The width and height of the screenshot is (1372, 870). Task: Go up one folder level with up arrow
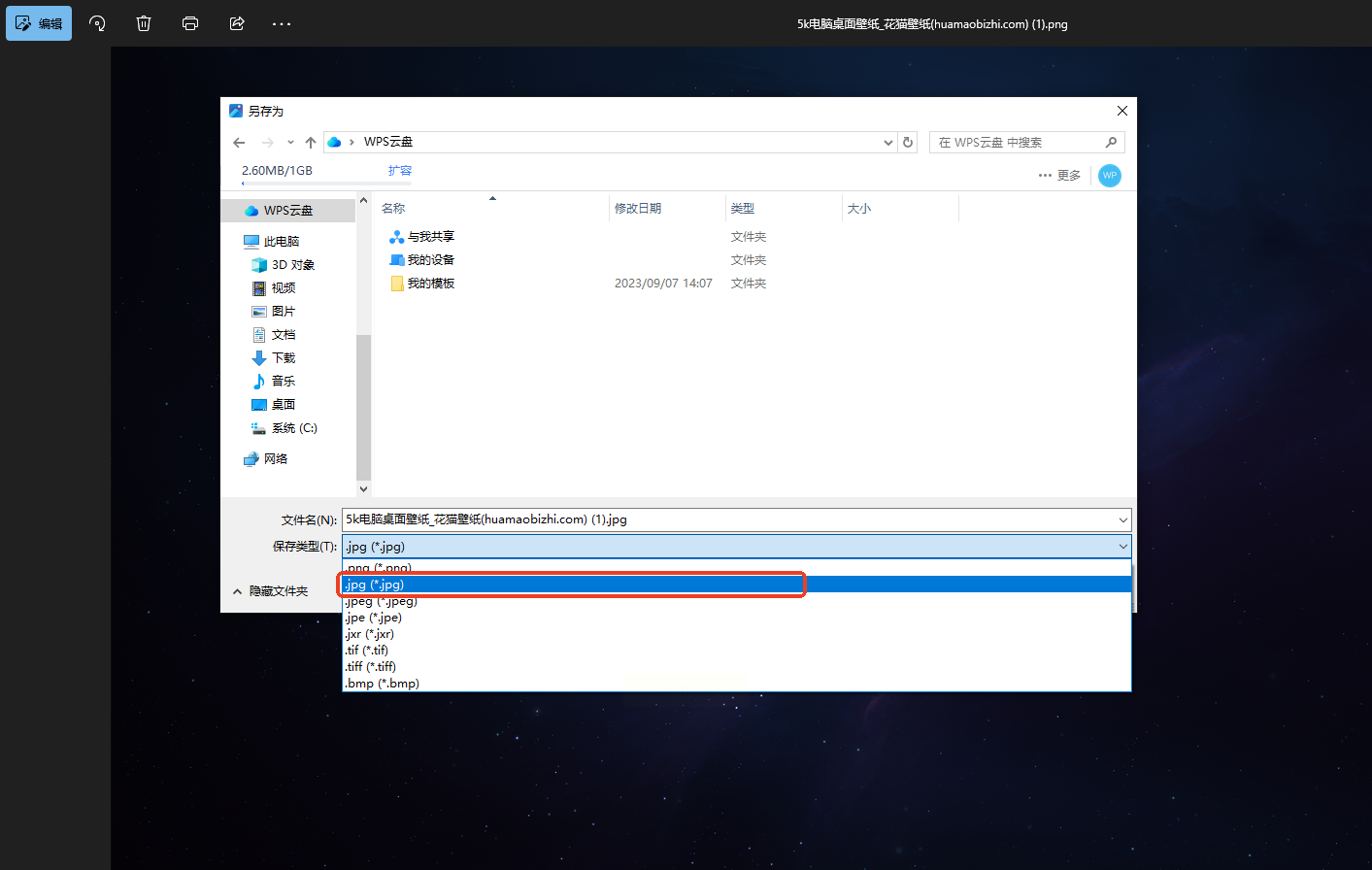click(311, 143)
